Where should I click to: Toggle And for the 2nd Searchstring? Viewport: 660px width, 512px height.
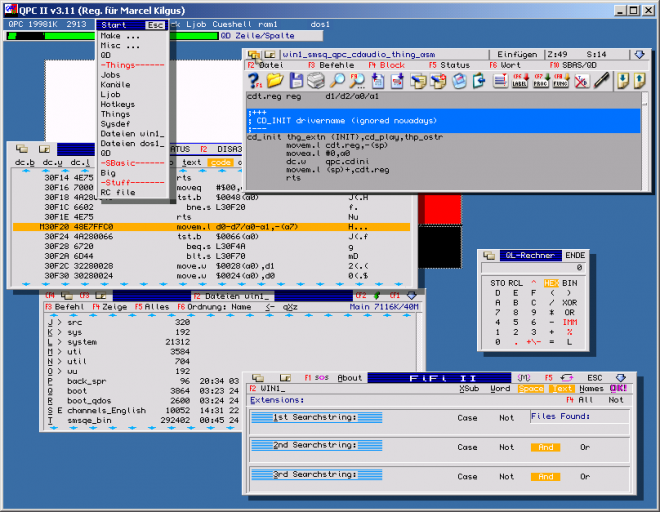click(544, 447)
